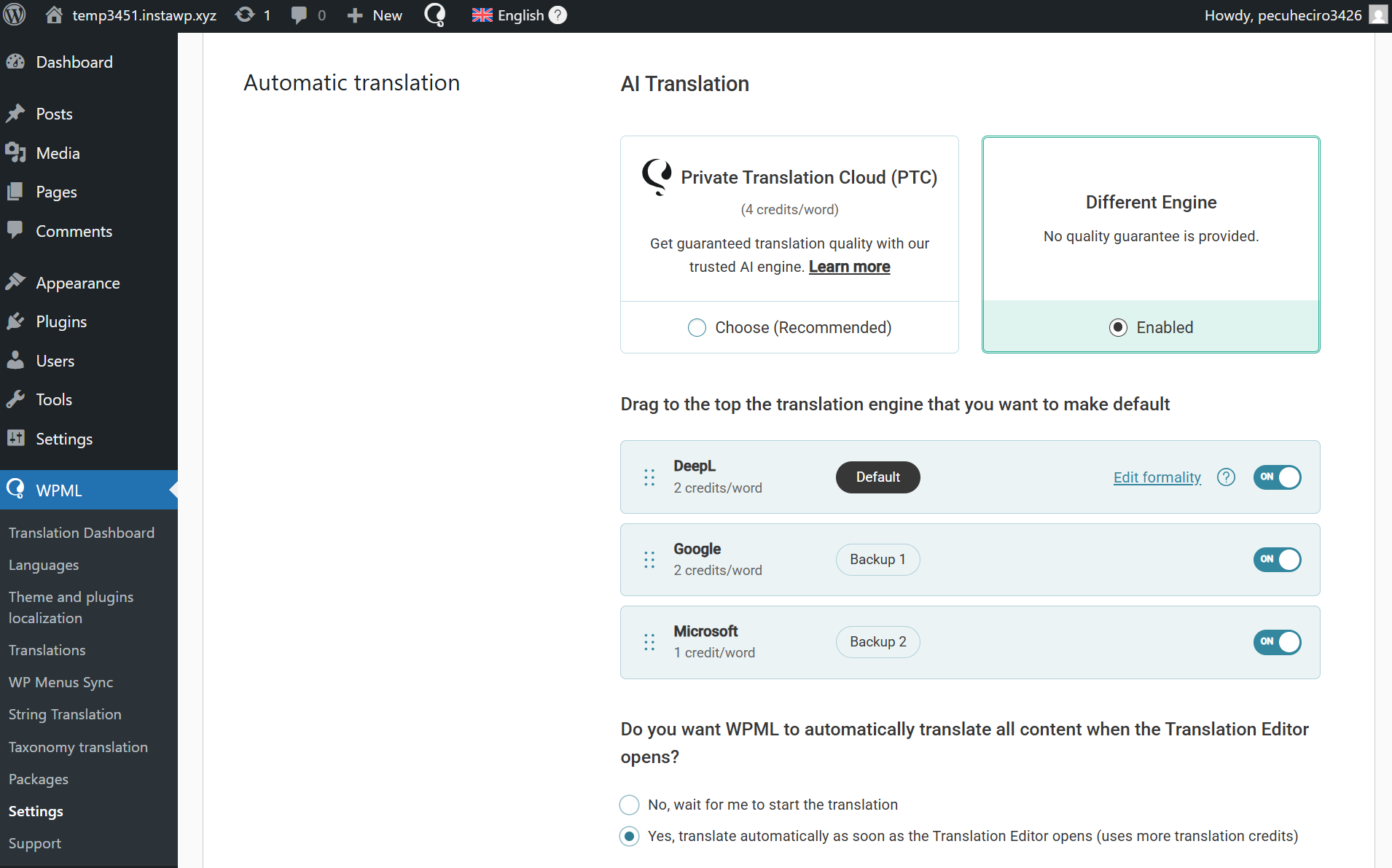1392x868 pixels.
Task: Click the WordPress logo icon
Action: click(x=15, y=15)
